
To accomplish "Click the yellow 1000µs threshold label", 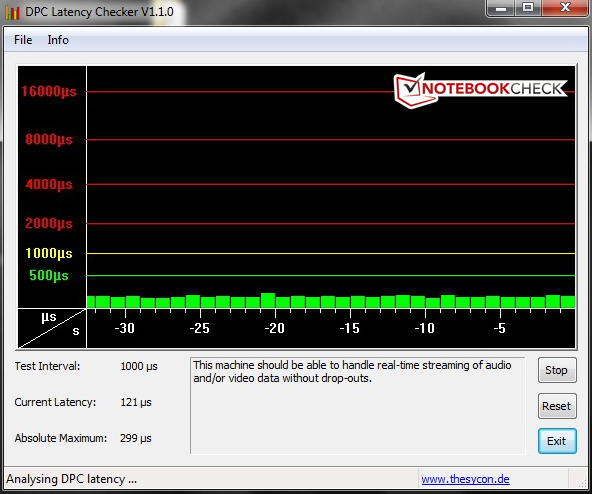I will 49,253.
